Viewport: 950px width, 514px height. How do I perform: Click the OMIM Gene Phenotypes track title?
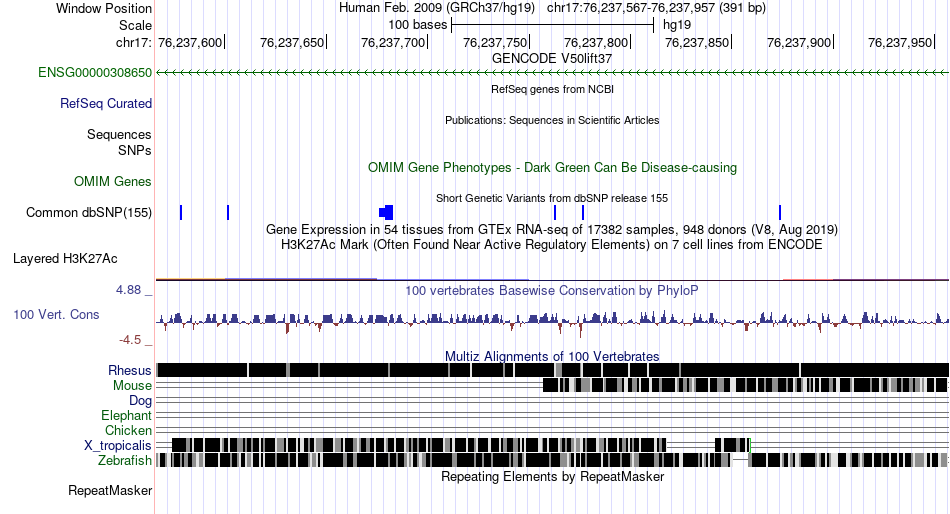tap(552, 167)
